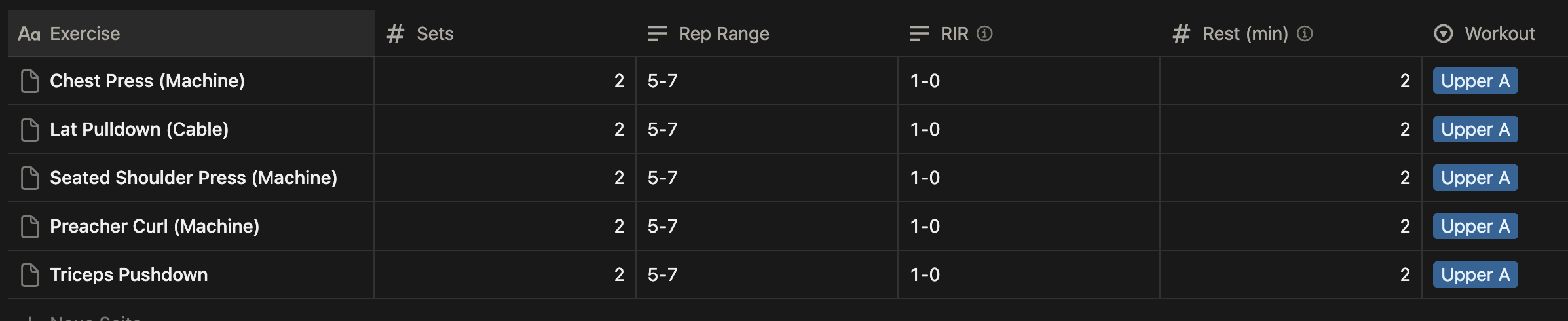This screenshot has height=321, width=1568.
Task: Open the Sets column header menu
Action: (435, 33)
